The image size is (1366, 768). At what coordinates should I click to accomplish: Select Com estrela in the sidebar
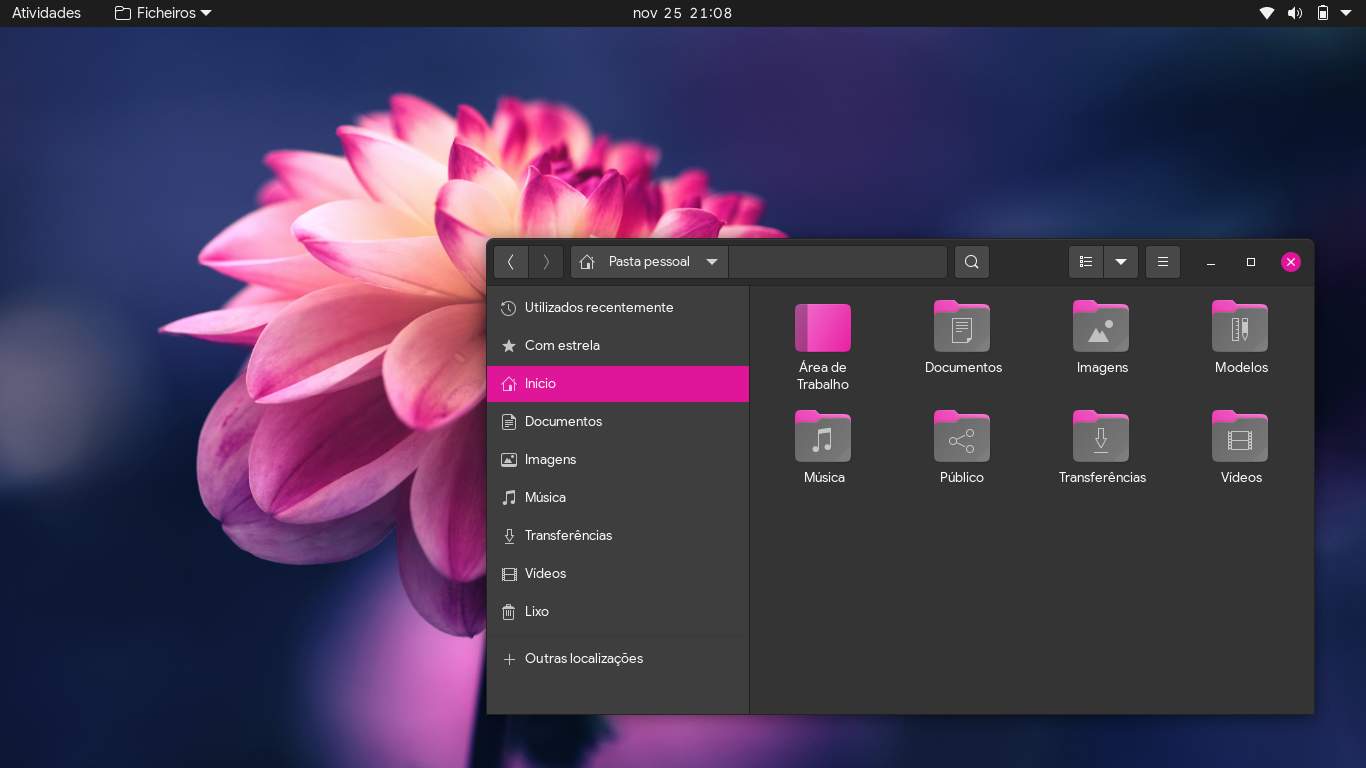[562, 346]
